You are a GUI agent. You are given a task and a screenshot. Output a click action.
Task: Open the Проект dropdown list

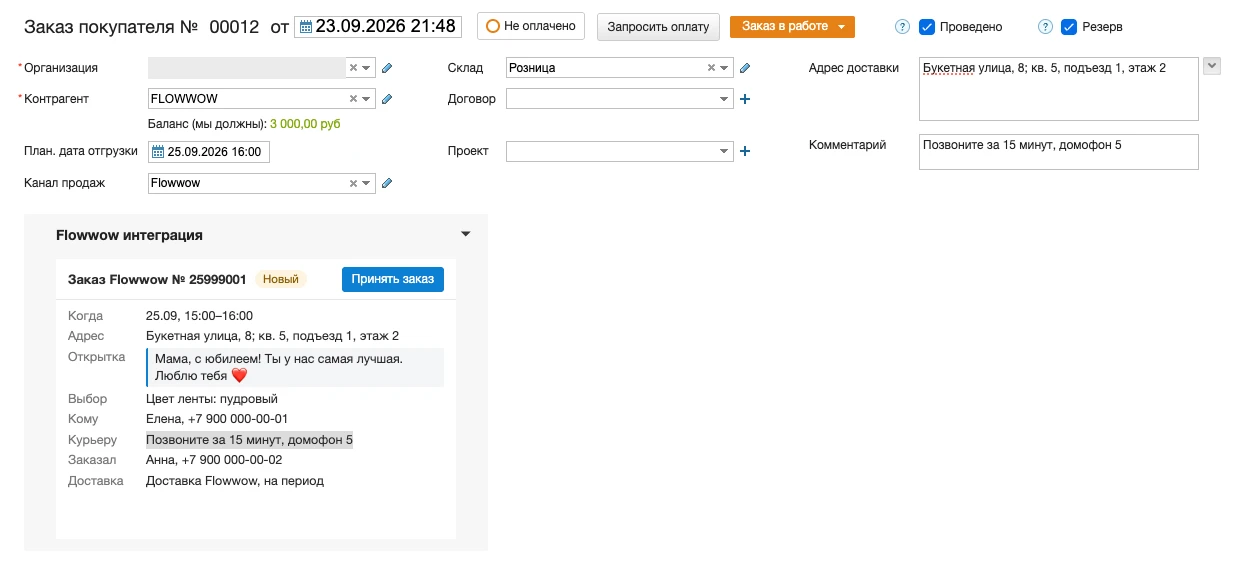coord(725,151)
